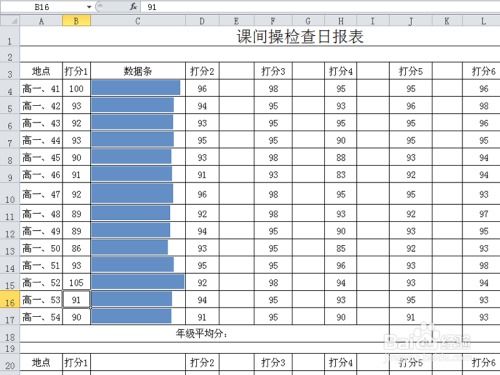500x375 pixels.
Task: Click the 打分2 header in row 20
Action: coord(202,362)
